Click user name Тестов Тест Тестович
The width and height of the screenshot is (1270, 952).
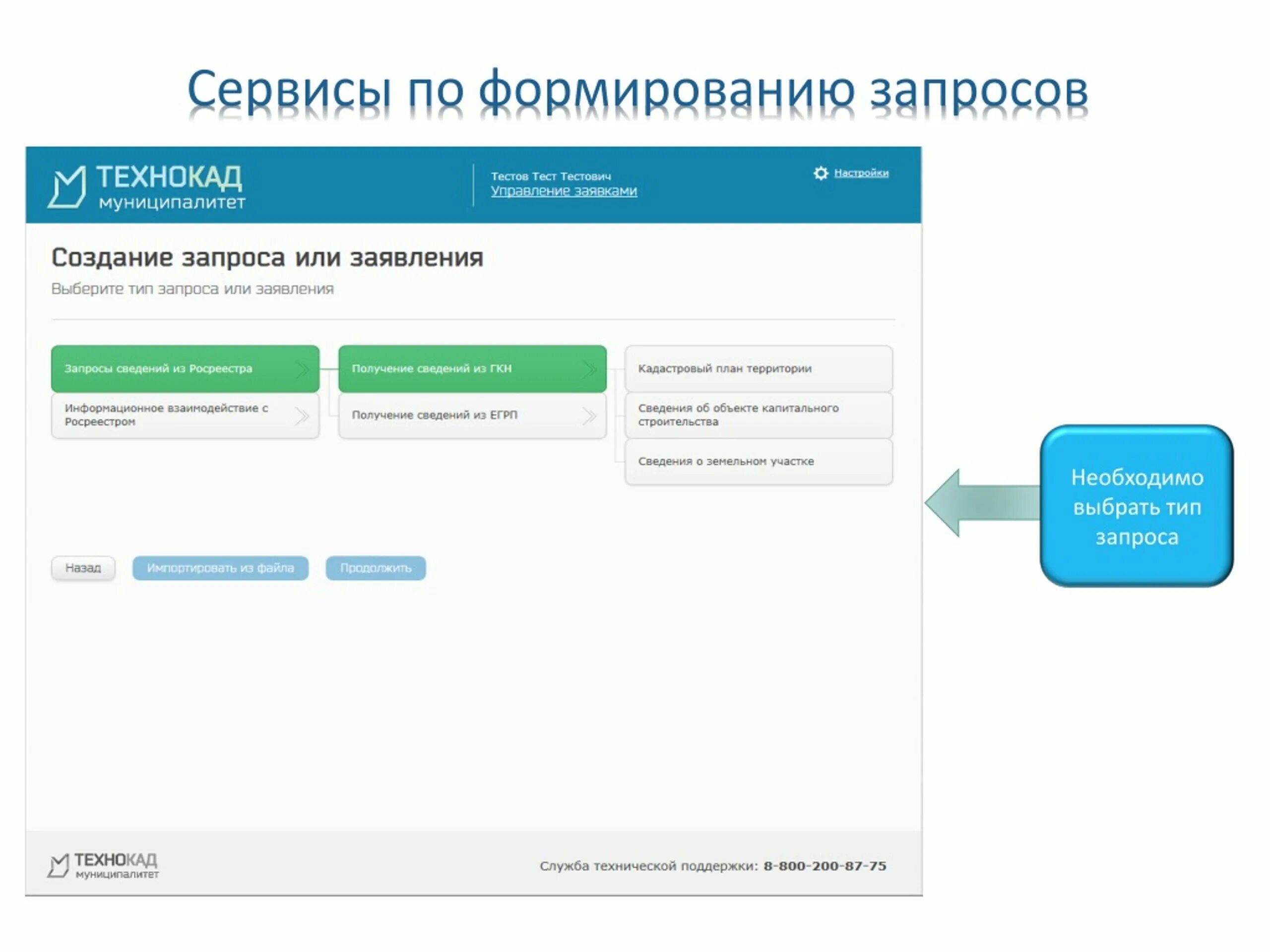coord(551,176)
